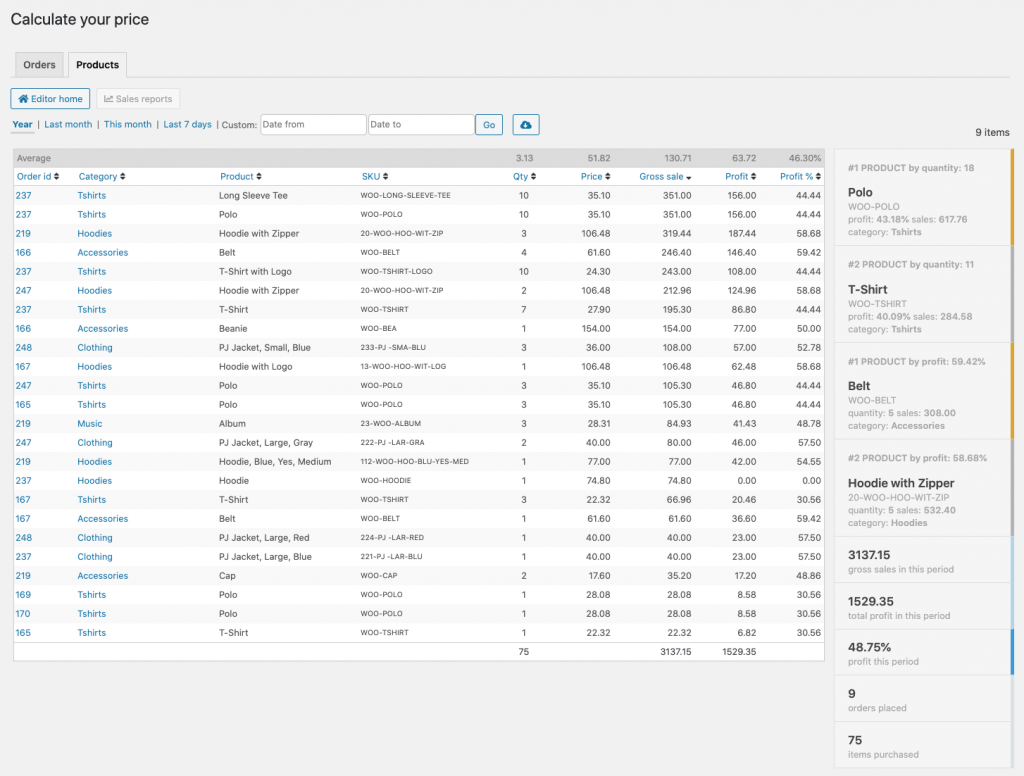1024x776 pixels.
Task: Sort table by Gross sale column
Action: 661,176
